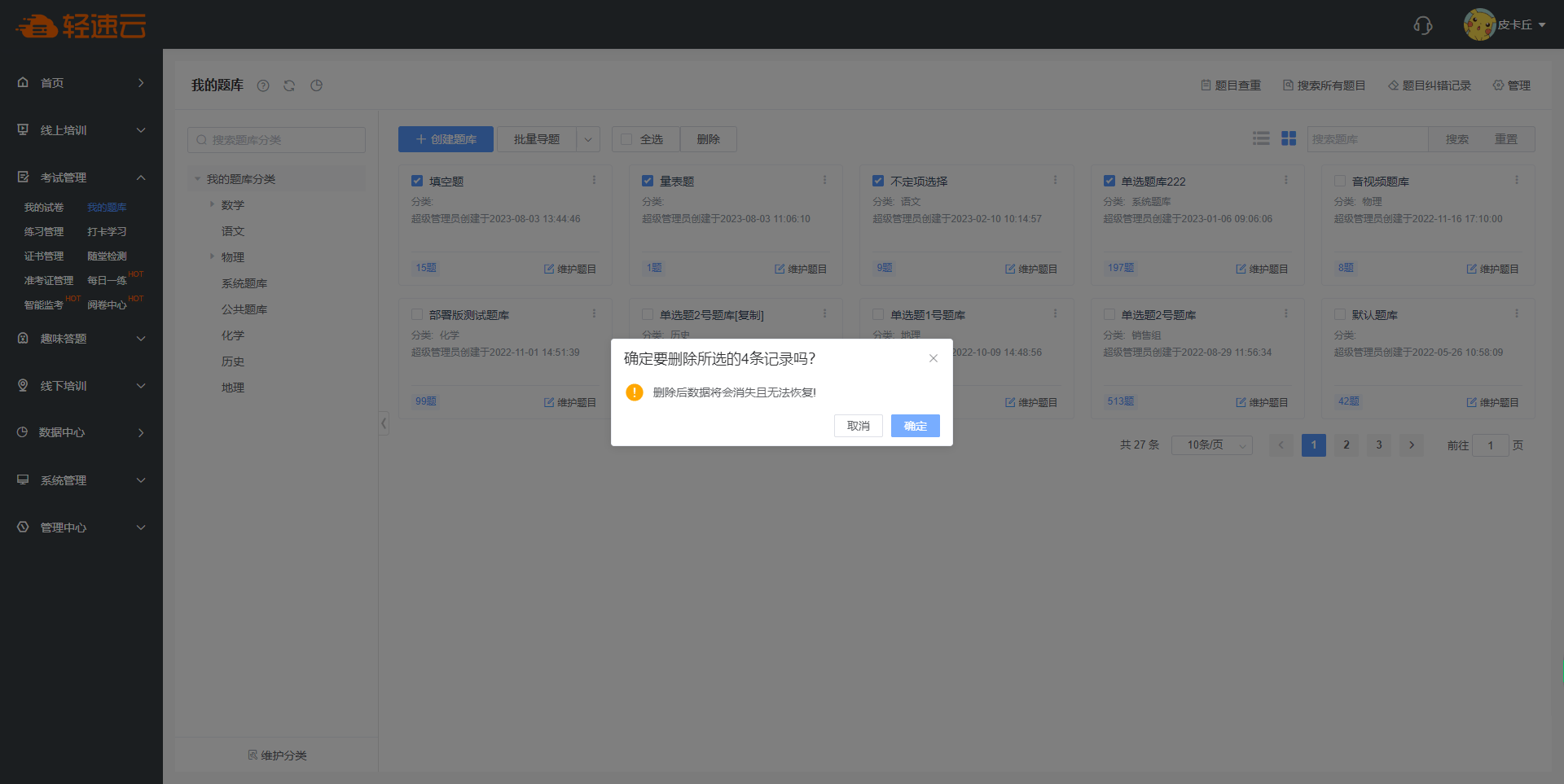This screenshot has width=1564, height=784.
Task: Expand the 数学 category tree node
Action: pos(212,204)
